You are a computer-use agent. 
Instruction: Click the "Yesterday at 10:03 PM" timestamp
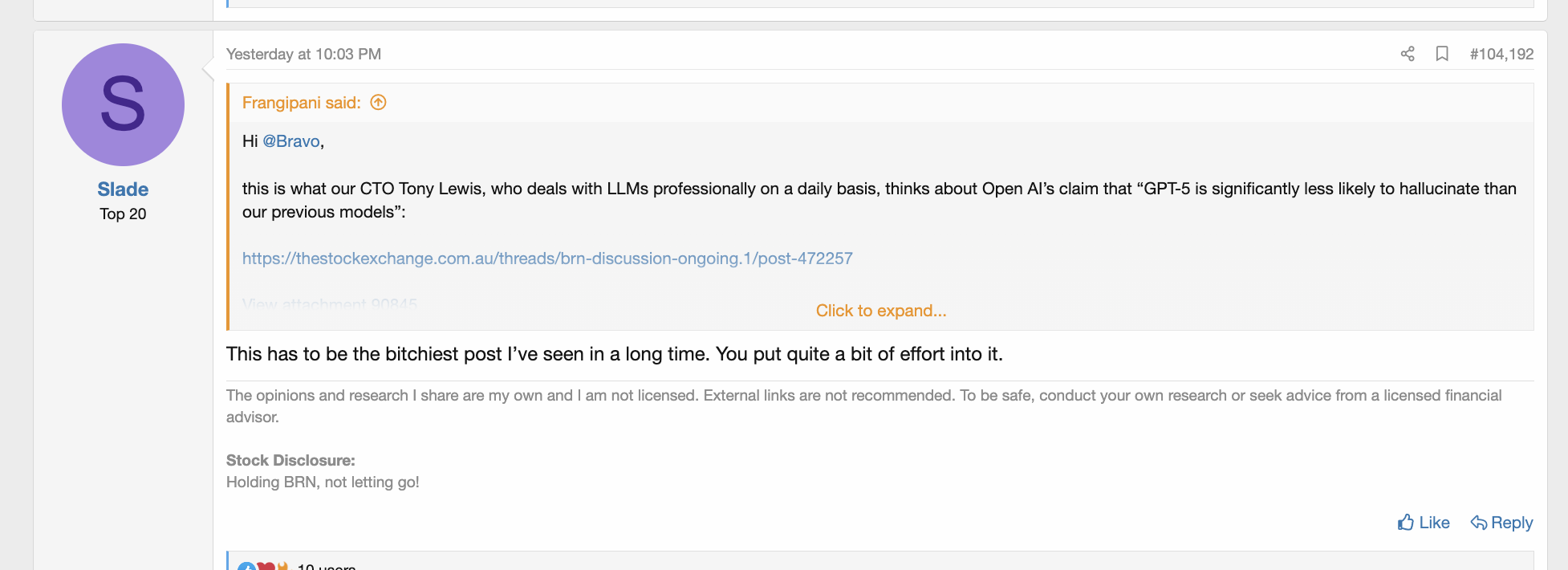point(303,54)
